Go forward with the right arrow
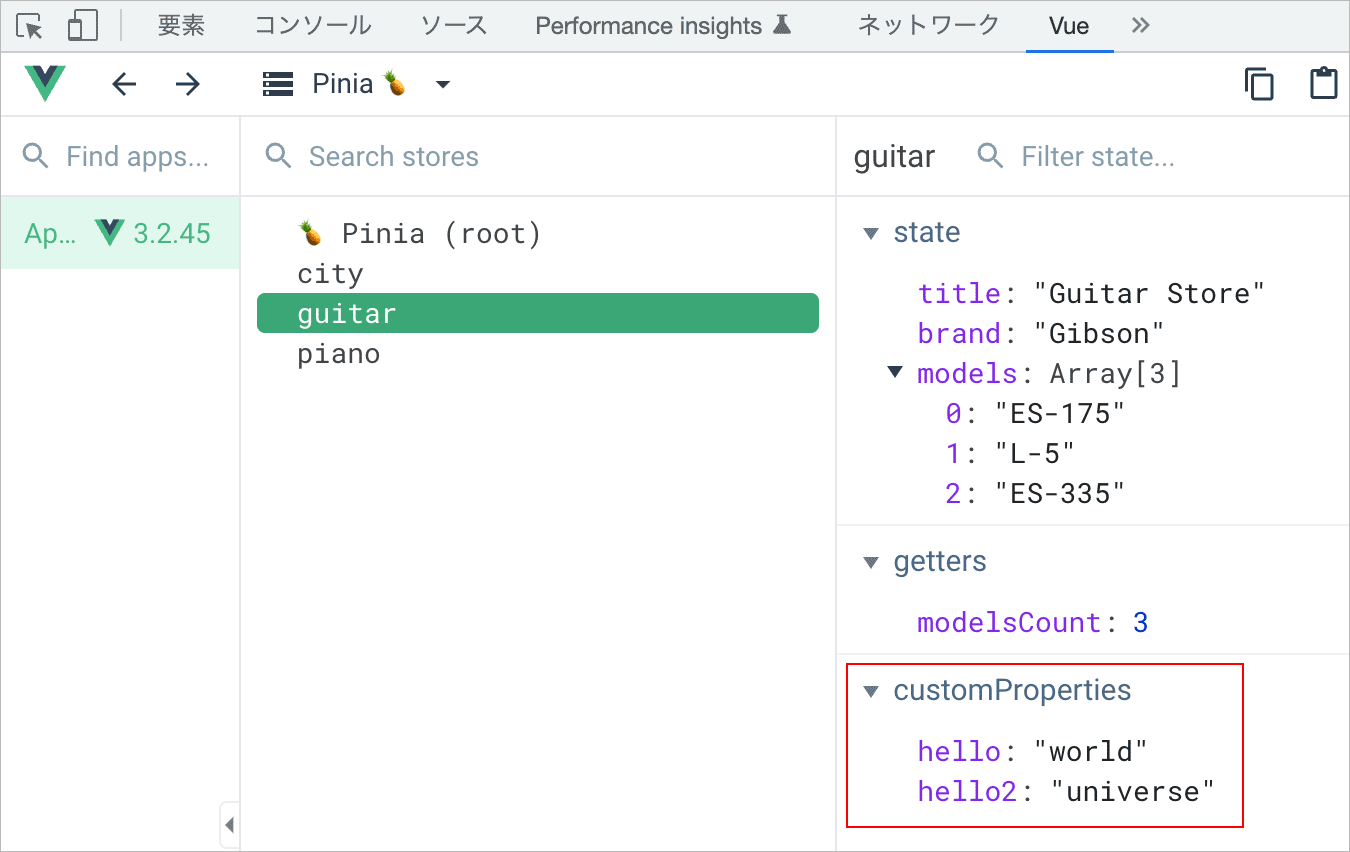This screenshot has height=852, width=1350. pyautogui.click(x=187, y=84)
